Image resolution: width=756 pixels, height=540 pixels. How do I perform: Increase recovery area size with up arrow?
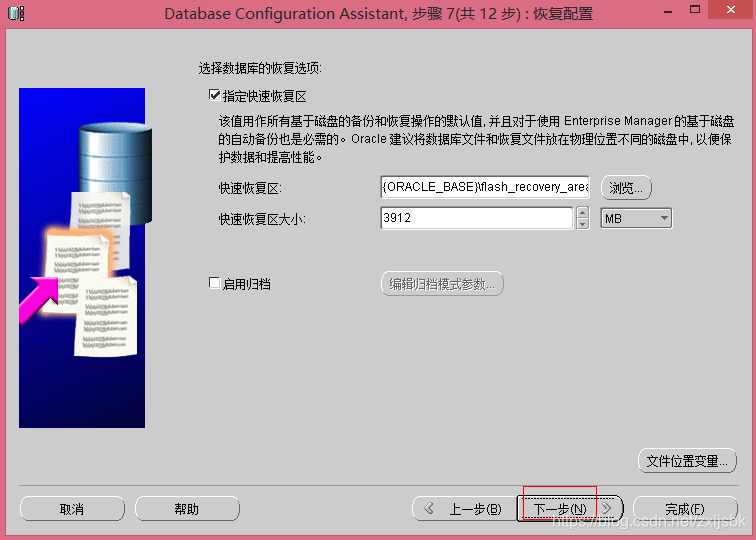[x=583, y=213]
